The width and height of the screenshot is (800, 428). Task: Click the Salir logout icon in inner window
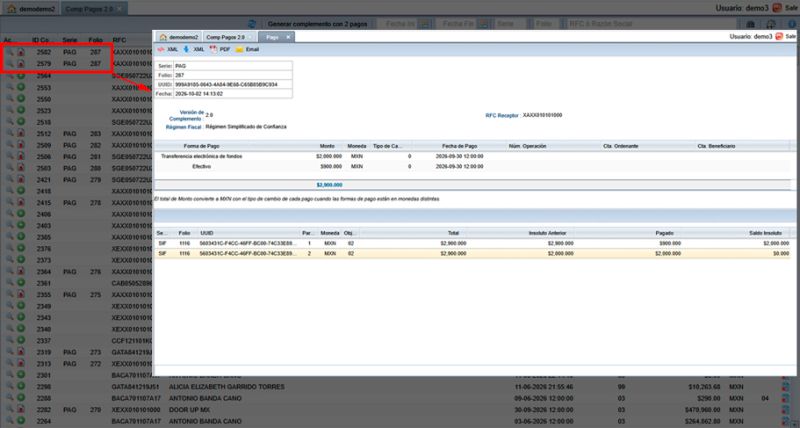779,37
